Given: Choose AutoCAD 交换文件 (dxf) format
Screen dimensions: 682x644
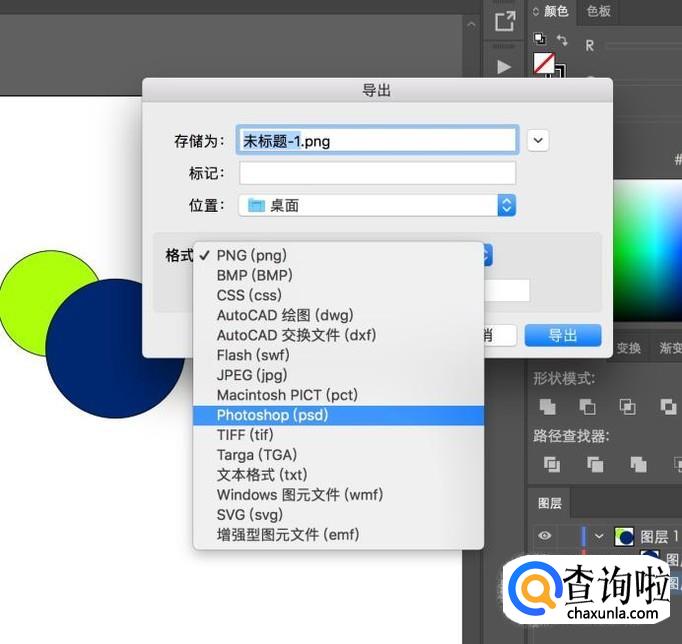Looking at the screenshot, I should point(338,335).
